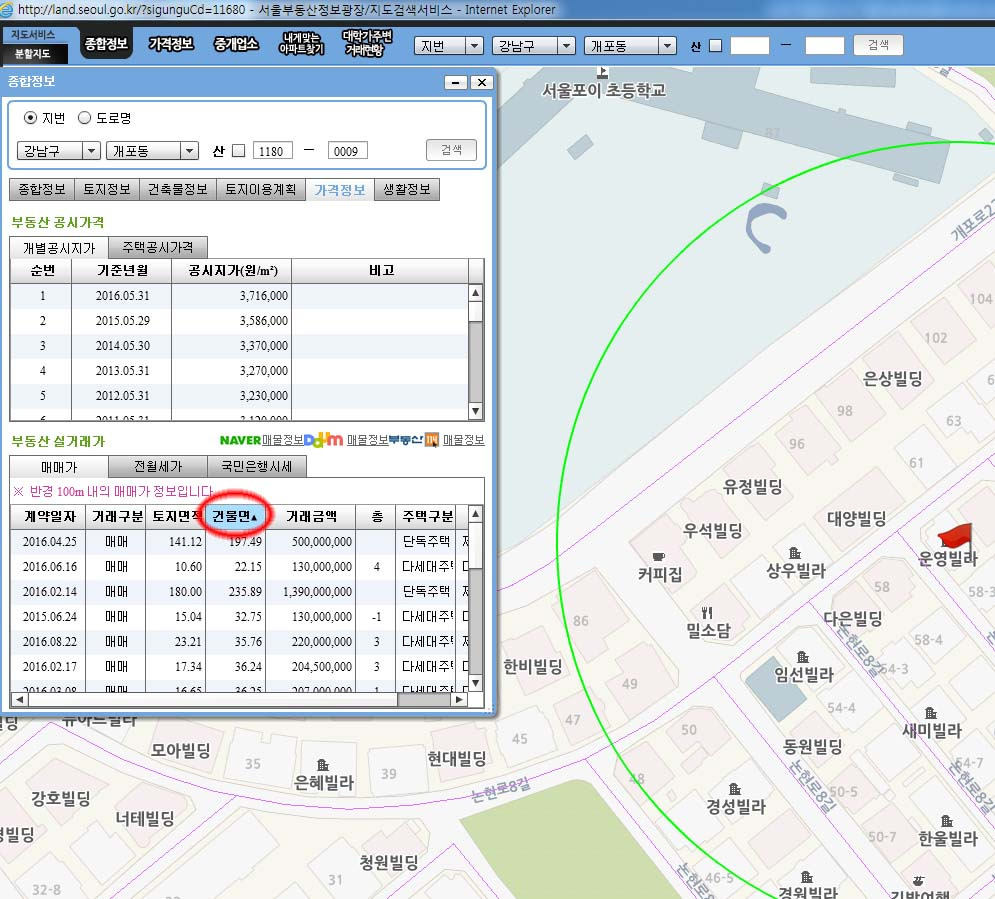Select the 도로명 radio button
Viewport: 995px width, 899px height.
pyautogui.click(x=84, y=118)
